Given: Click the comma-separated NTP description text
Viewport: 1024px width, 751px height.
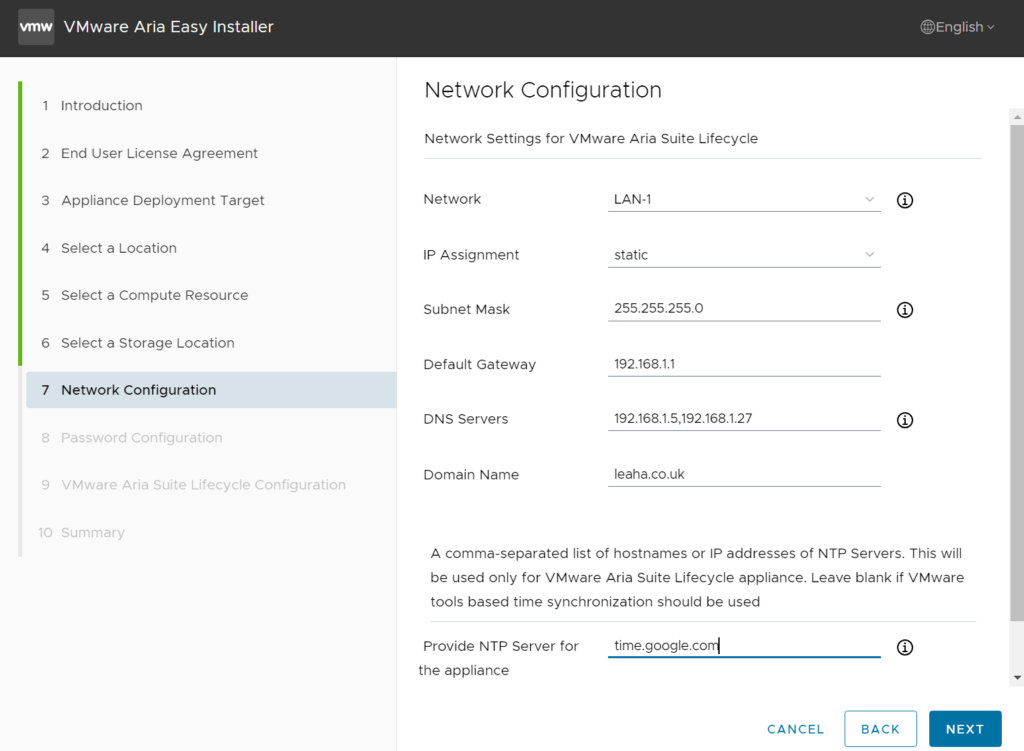Looking at the screenshot, I should [697, 577].
